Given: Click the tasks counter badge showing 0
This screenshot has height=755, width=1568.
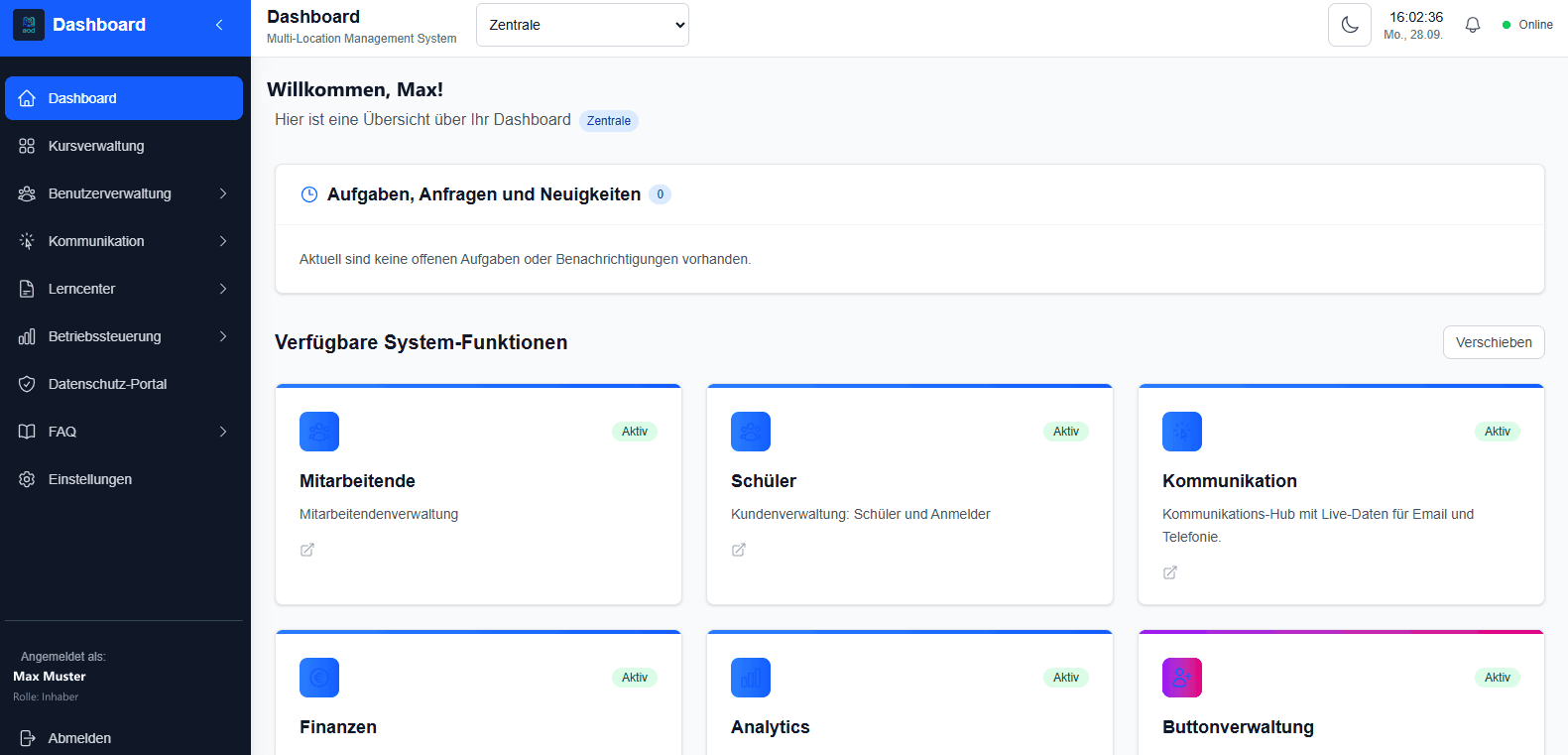Looking at the screenshot, I should (661, 194).
